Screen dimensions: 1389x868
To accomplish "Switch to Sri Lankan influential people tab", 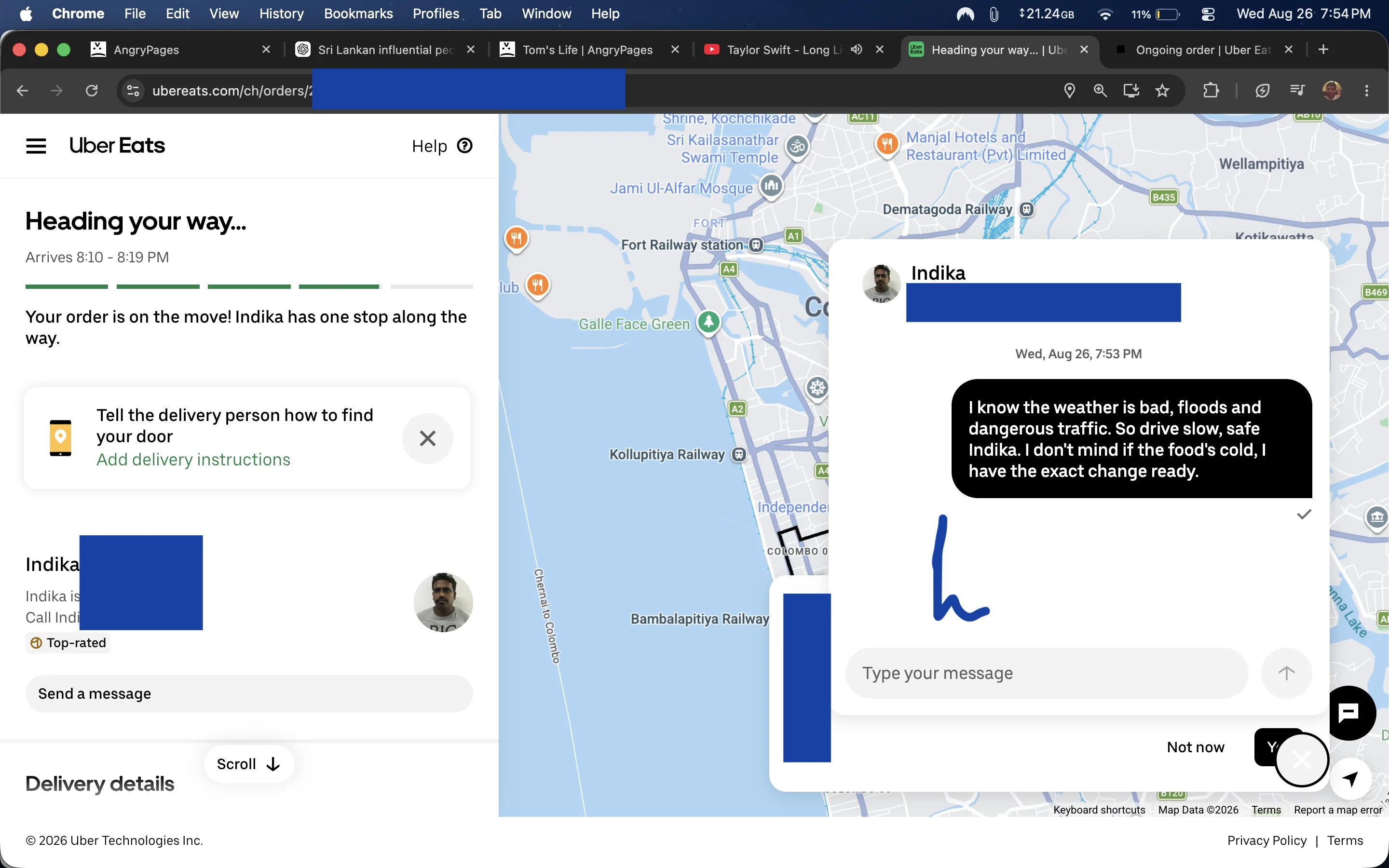I will (386, 50).
